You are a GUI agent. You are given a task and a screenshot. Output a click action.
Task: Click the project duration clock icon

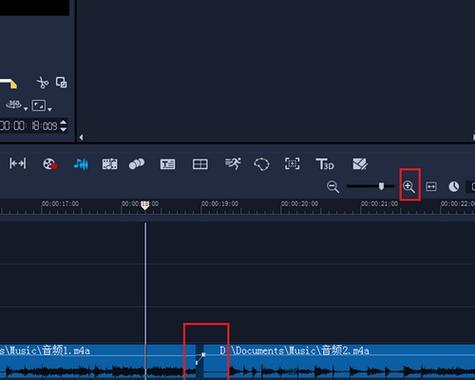click(454, 186)
